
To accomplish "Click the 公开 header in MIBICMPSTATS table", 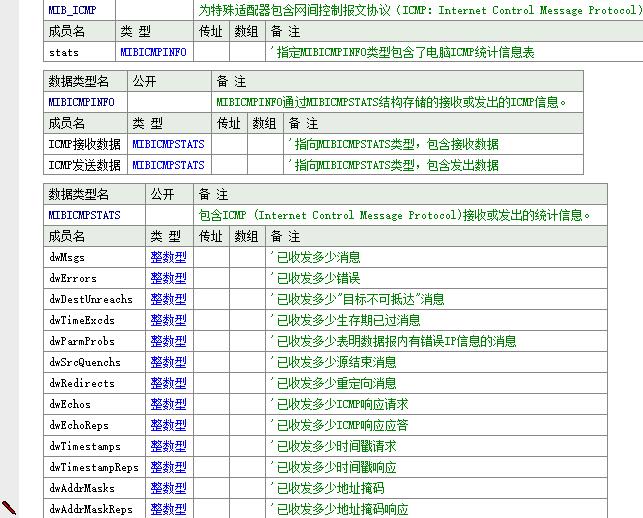I will click(x=162, y=194).
